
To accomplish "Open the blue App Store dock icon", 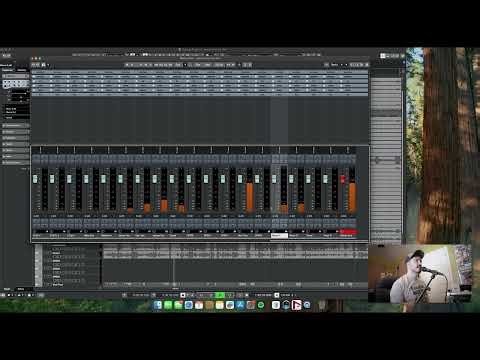I will (240, 305).
